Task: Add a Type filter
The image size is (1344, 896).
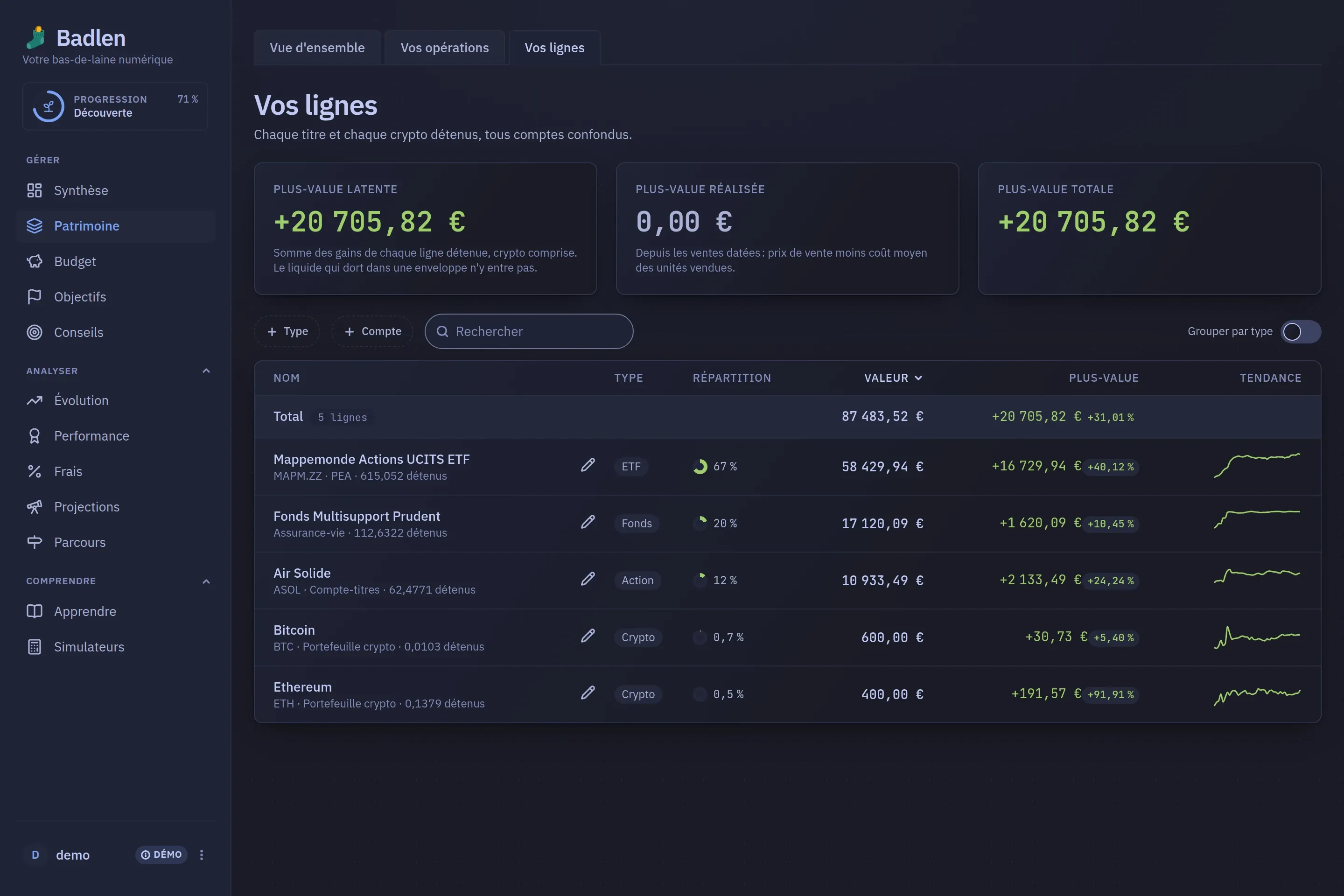Action: click(x=287, y=331)
